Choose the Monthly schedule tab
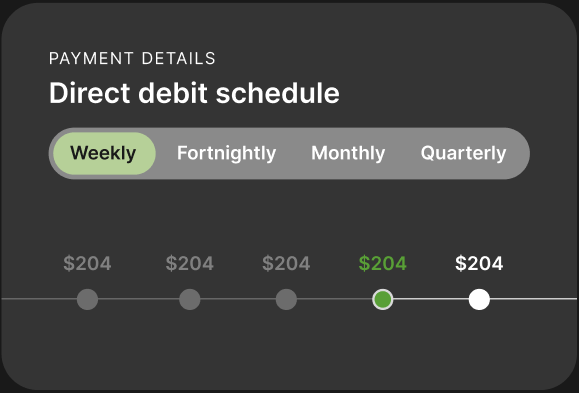Viewport: 579px width, 393px height. coord(348,153)
